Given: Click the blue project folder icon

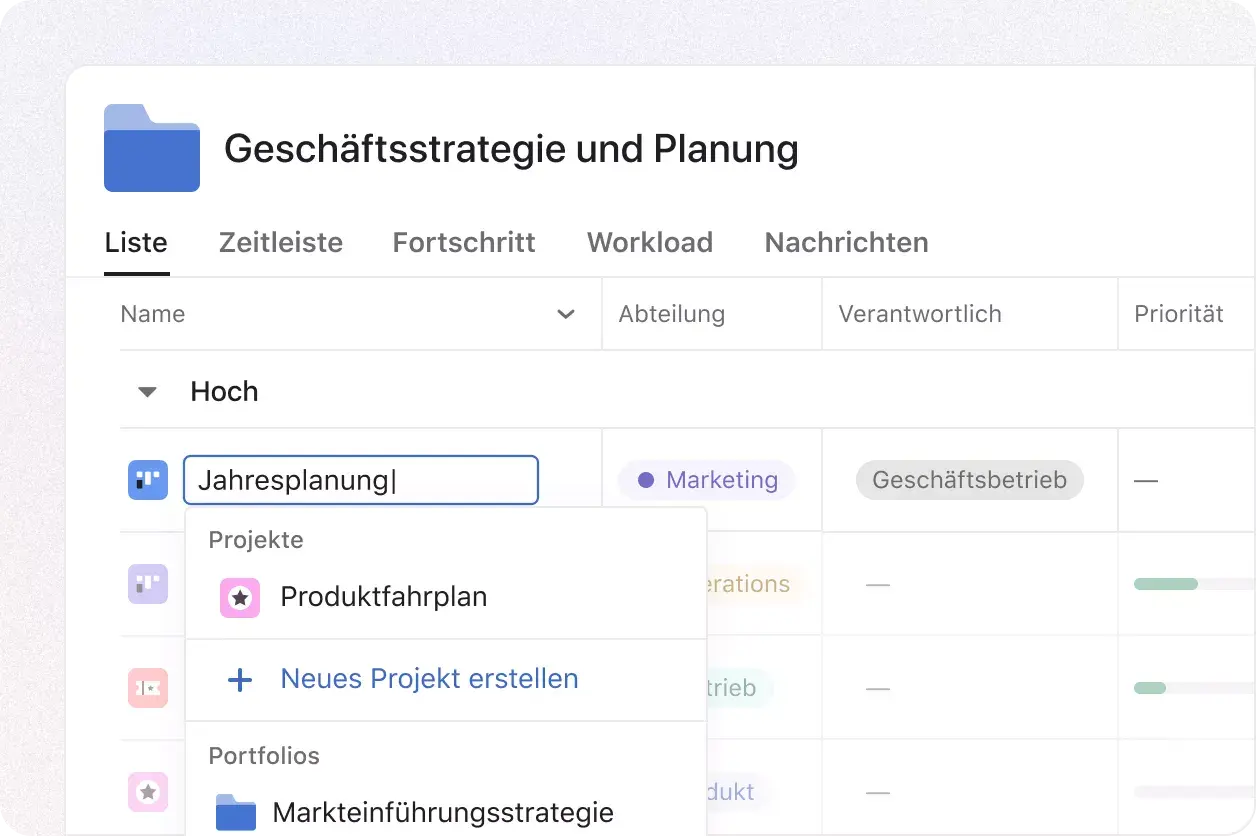Looking at the screenshot, I should coord(151,147).
